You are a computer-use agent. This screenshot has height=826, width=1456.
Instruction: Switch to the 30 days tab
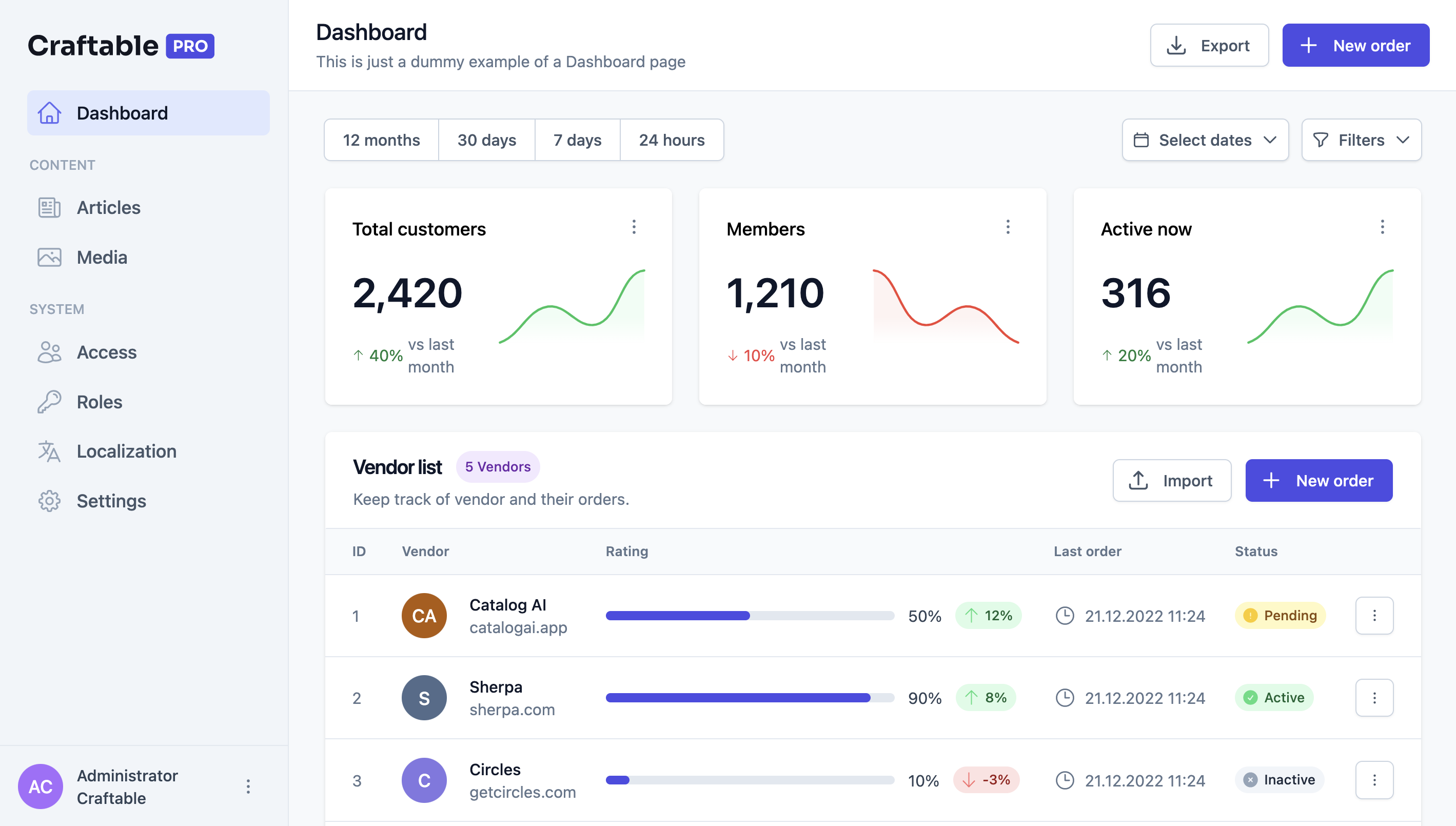486,140
